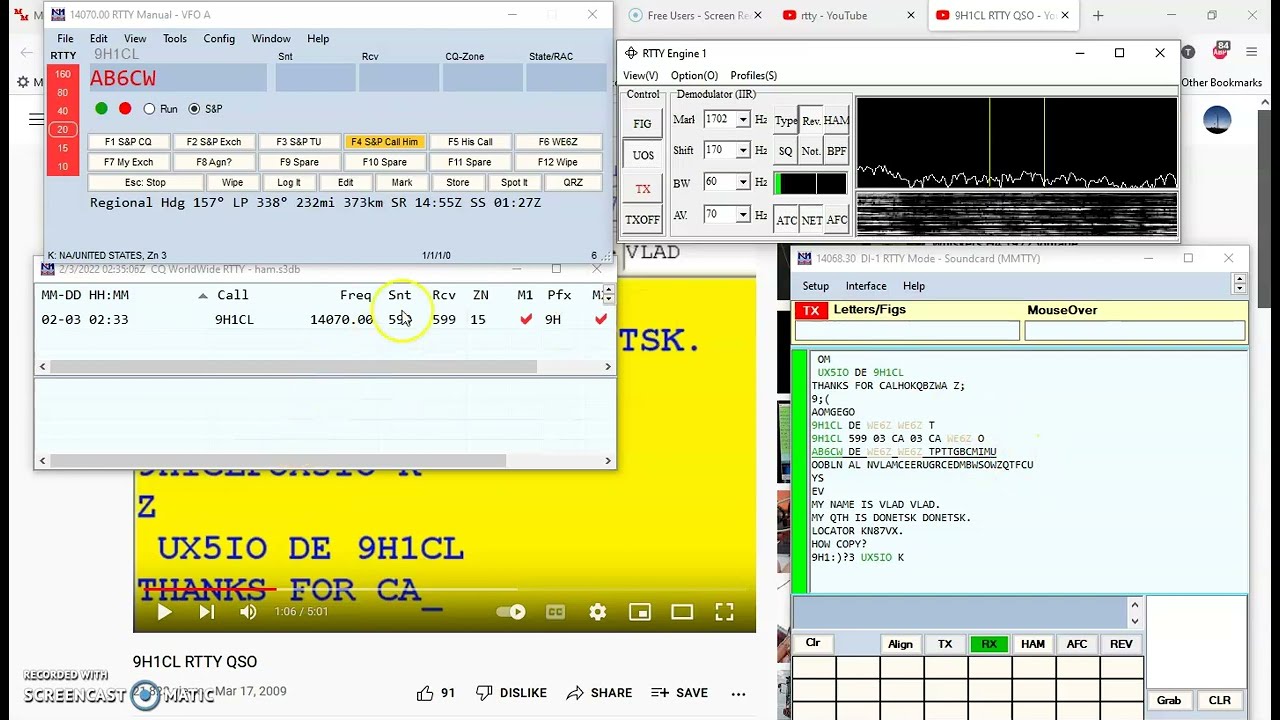This screenshot has width=1280, height=720.
Task: Click the SHARE button under video
Action: pyautogui.click(x=600, y=693)
